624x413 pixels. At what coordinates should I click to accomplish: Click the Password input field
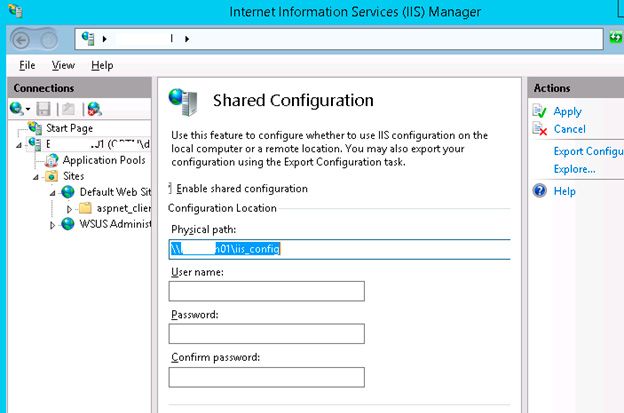(267, 334)
